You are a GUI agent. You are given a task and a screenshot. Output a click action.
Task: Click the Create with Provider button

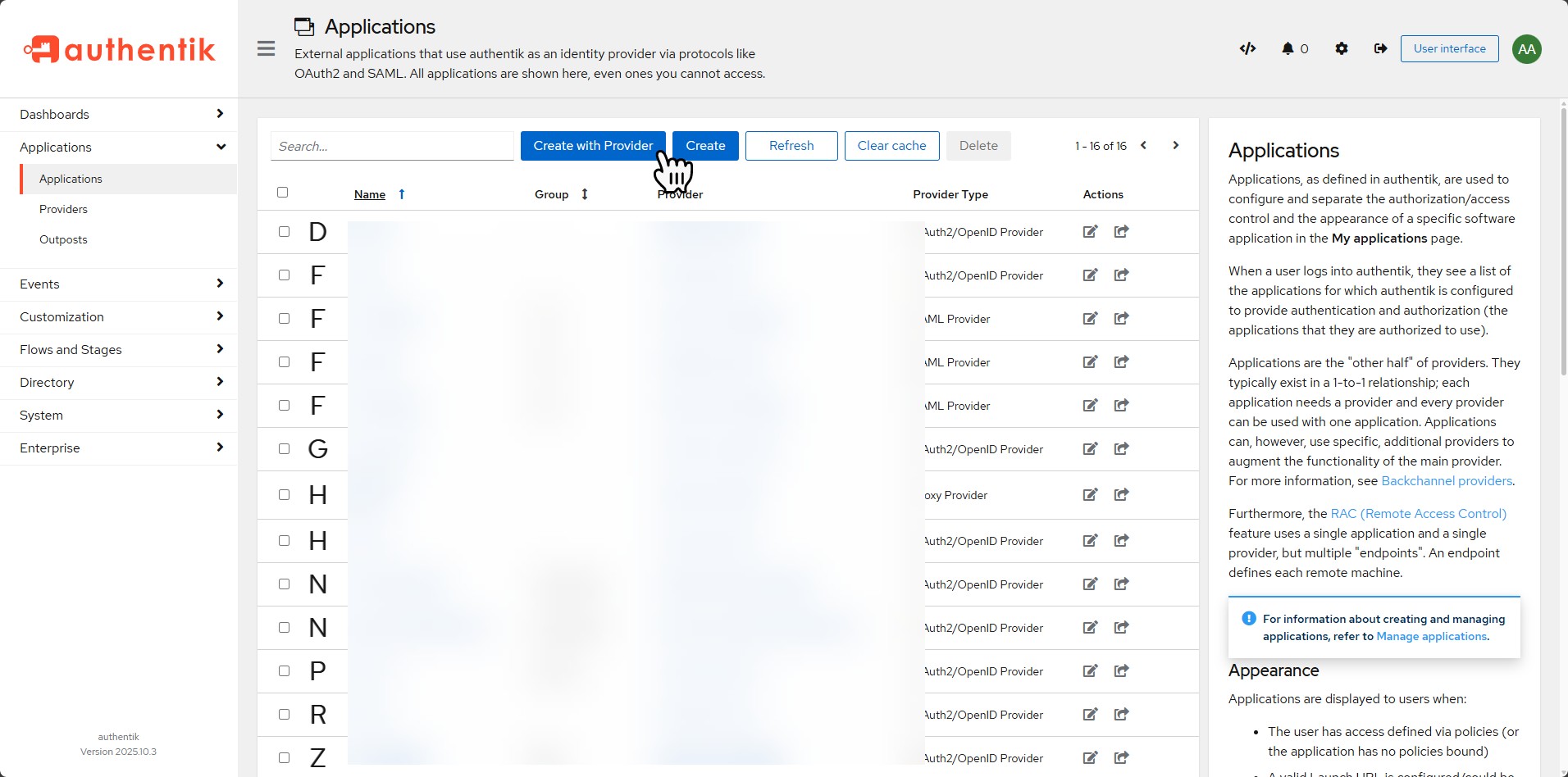(x=592, y=146)
